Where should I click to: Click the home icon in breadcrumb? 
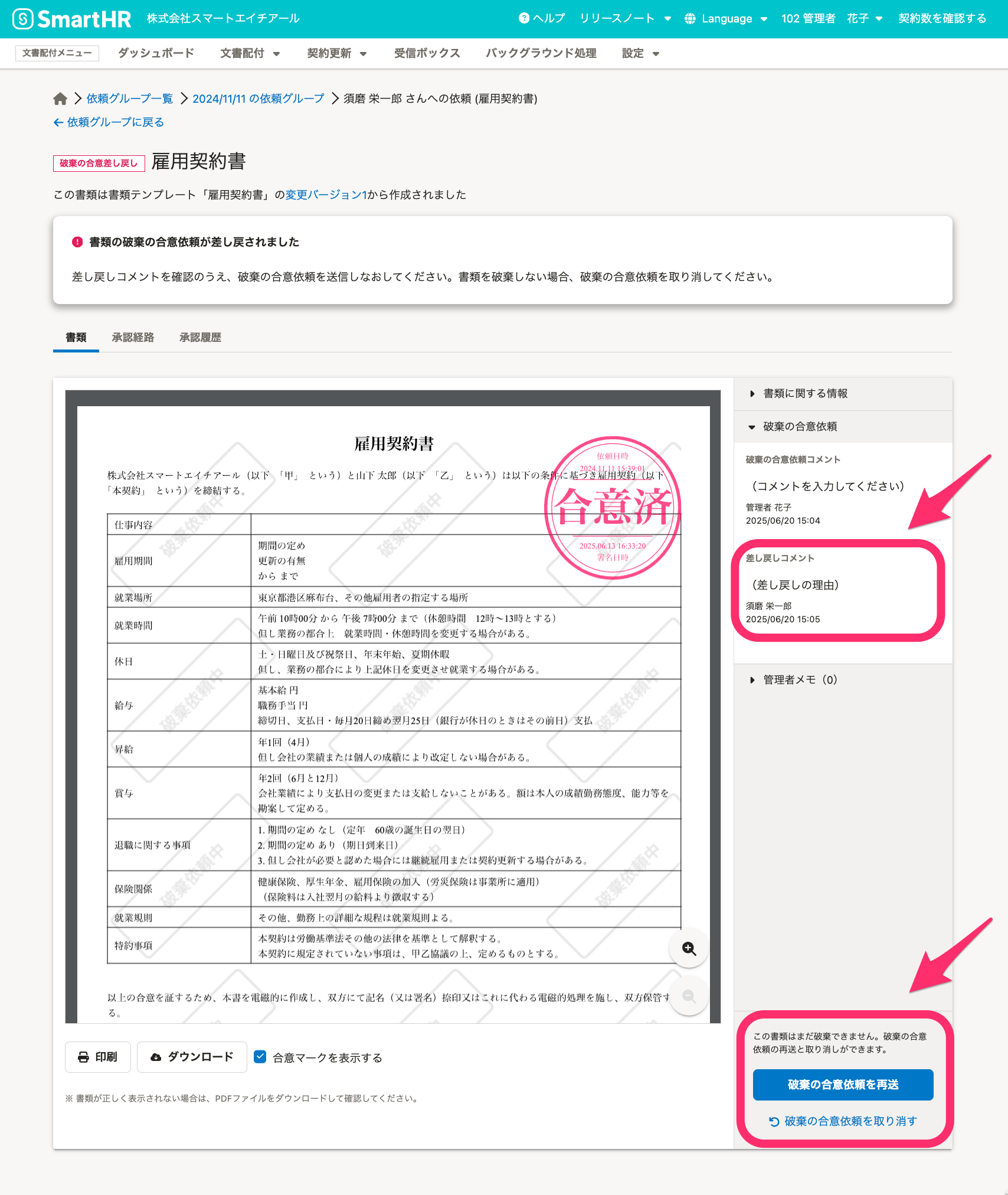[60, 99]
